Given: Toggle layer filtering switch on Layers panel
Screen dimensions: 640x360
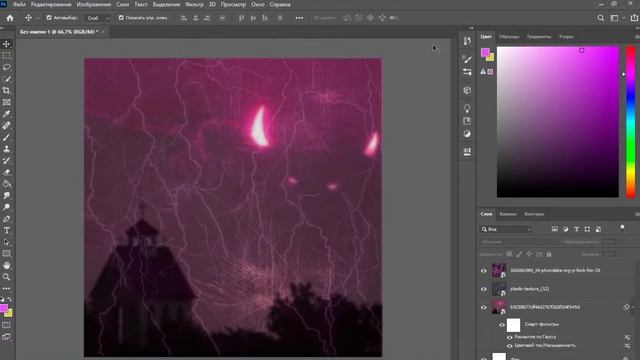Looking at the screenshot, I should (622, 228).
